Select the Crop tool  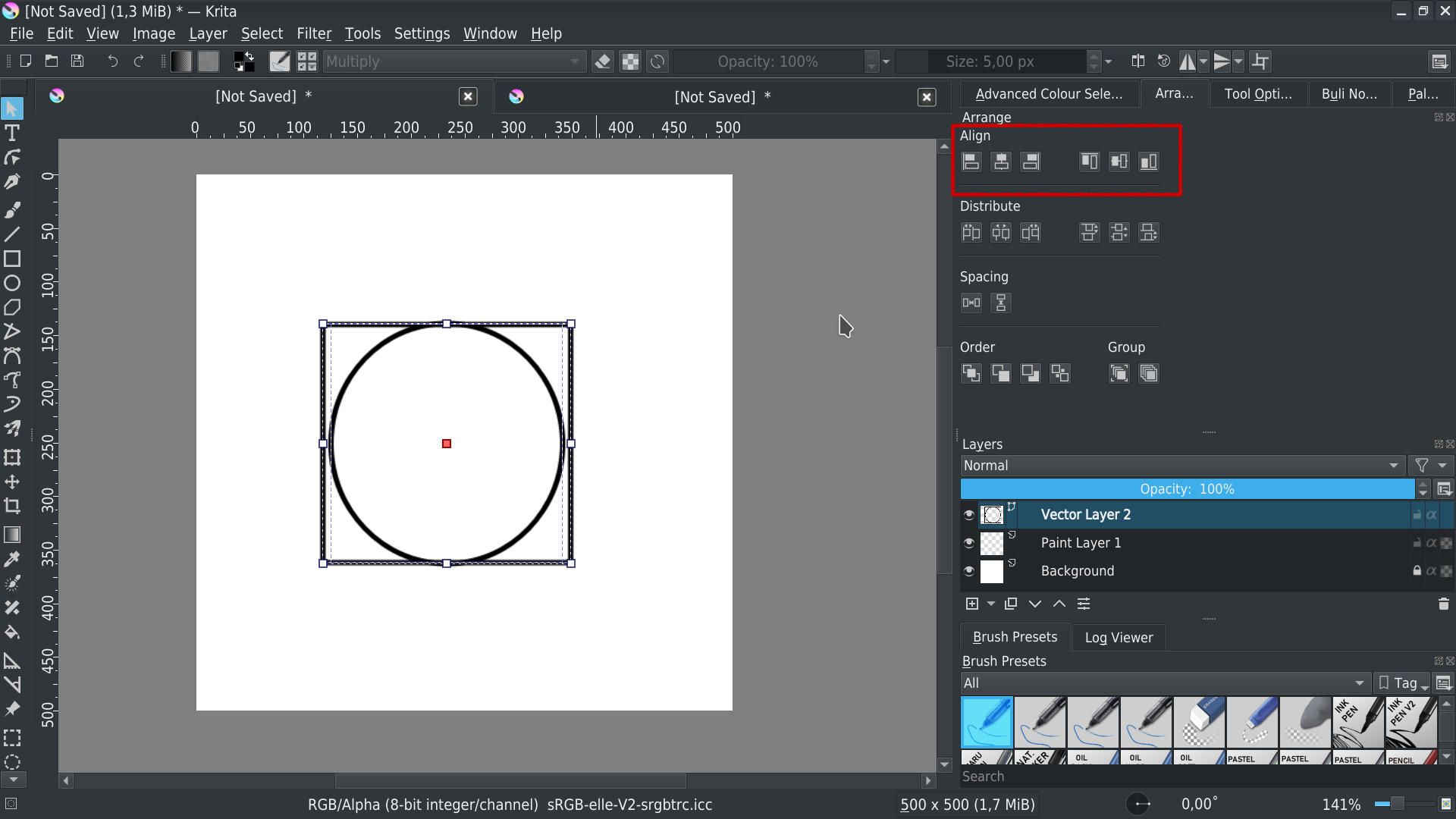[x=12, y=506]
